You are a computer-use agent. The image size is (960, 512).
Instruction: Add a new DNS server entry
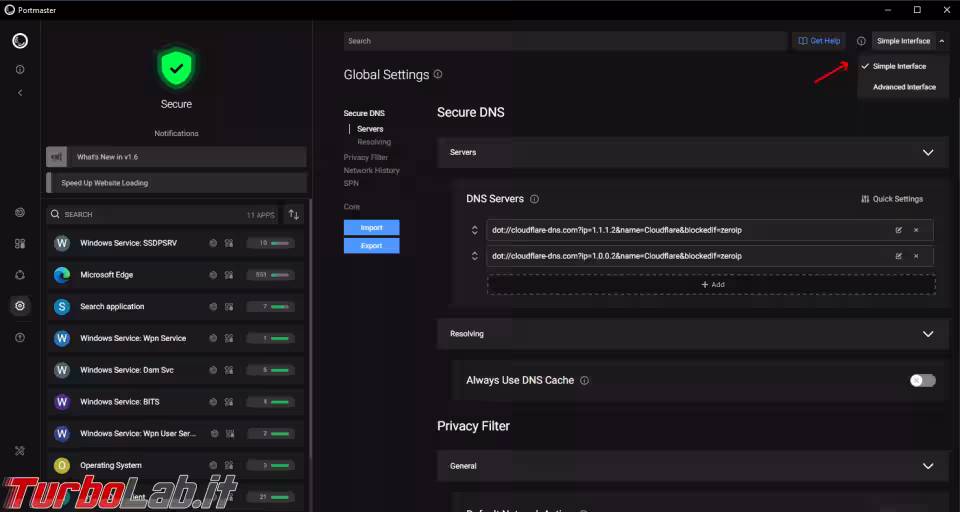[711, 285]
